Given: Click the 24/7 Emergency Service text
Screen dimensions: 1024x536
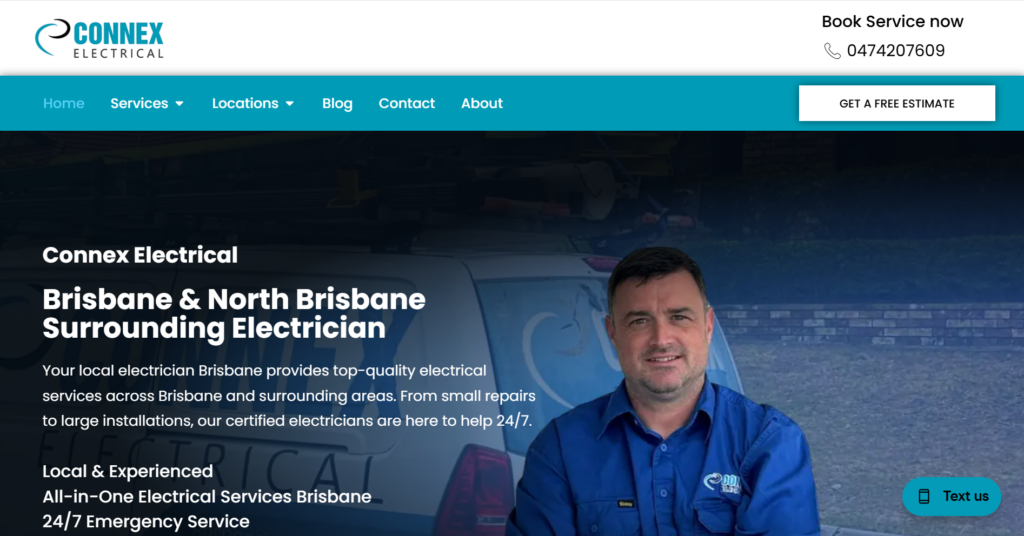Looking at the screenshot, I should [146, 521].
